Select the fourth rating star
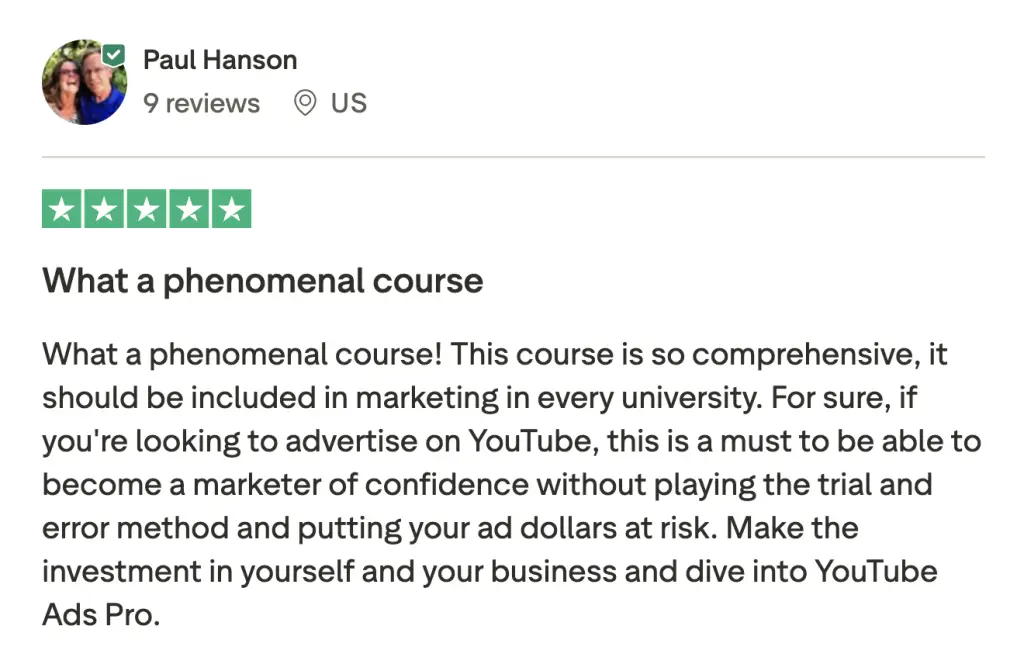 [189, 209]
